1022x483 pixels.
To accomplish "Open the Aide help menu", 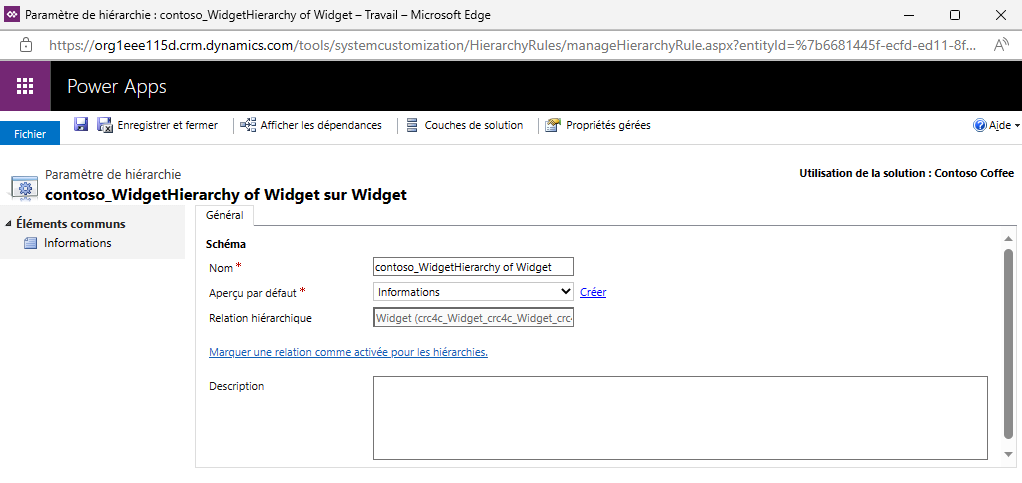I will click(997, 126).
